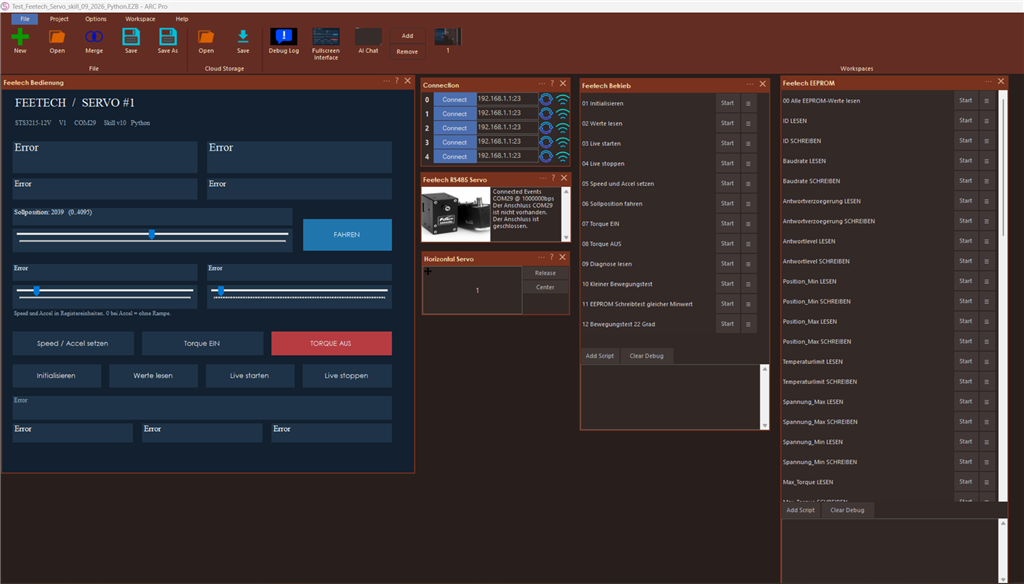The height and width of the screenshot is (584, 1024).
Task: Click the Speed slider handle
Action: pyautogui.click(x=37, y=291)
